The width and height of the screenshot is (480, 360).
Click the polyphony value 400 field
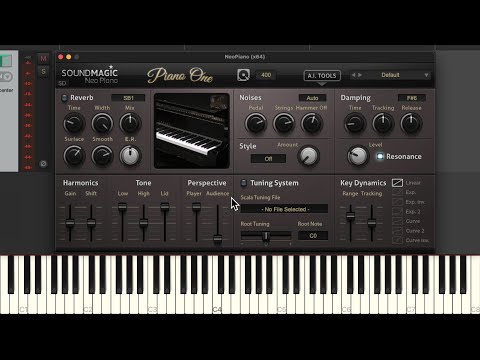click(x=266, y=75)
